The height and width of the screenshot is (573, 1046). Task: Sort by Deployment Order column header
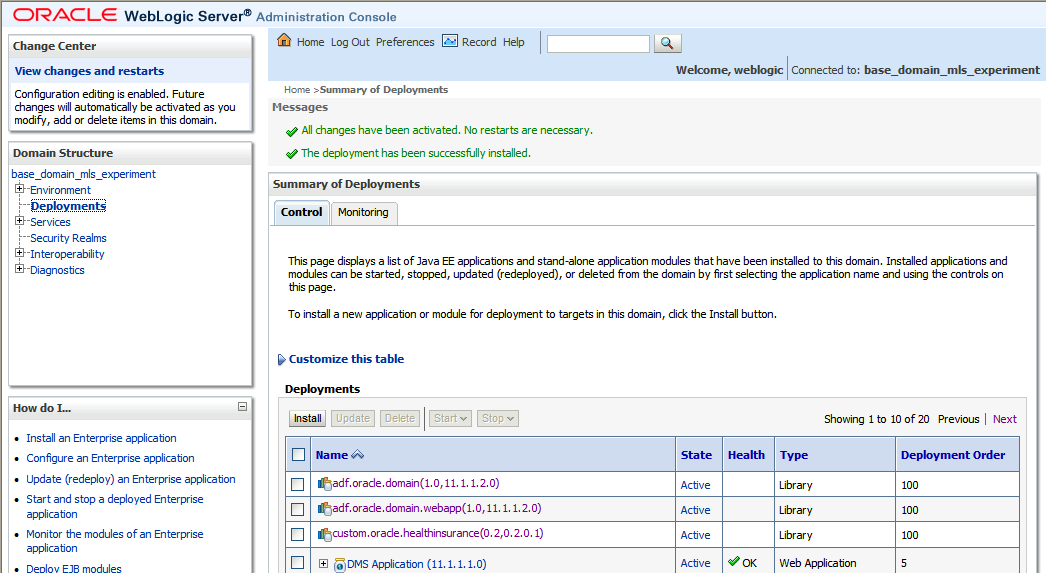[x=953, y=455]
